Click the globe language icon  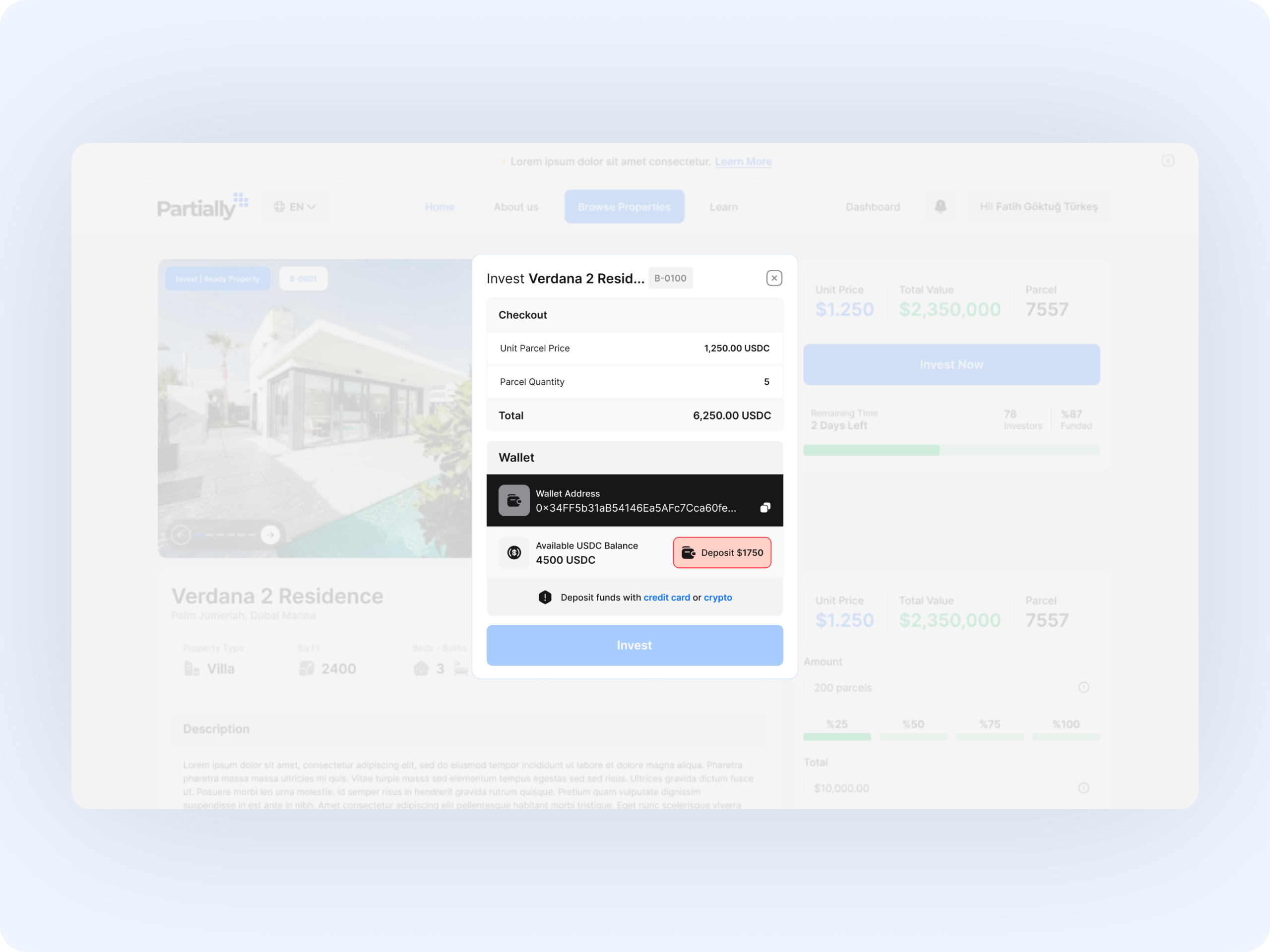pyautogui.click(x=279, y=207)
